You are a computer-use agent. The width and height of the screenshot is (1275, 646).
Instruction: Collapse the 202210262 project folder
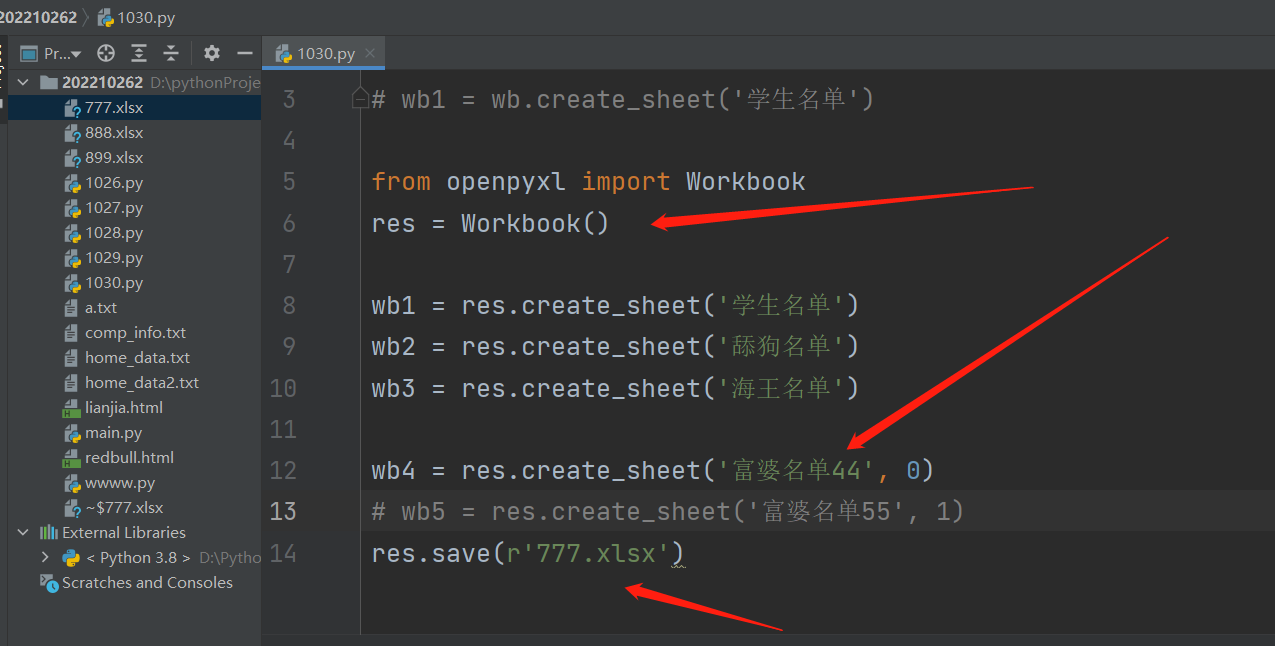[x=24, y=82]
